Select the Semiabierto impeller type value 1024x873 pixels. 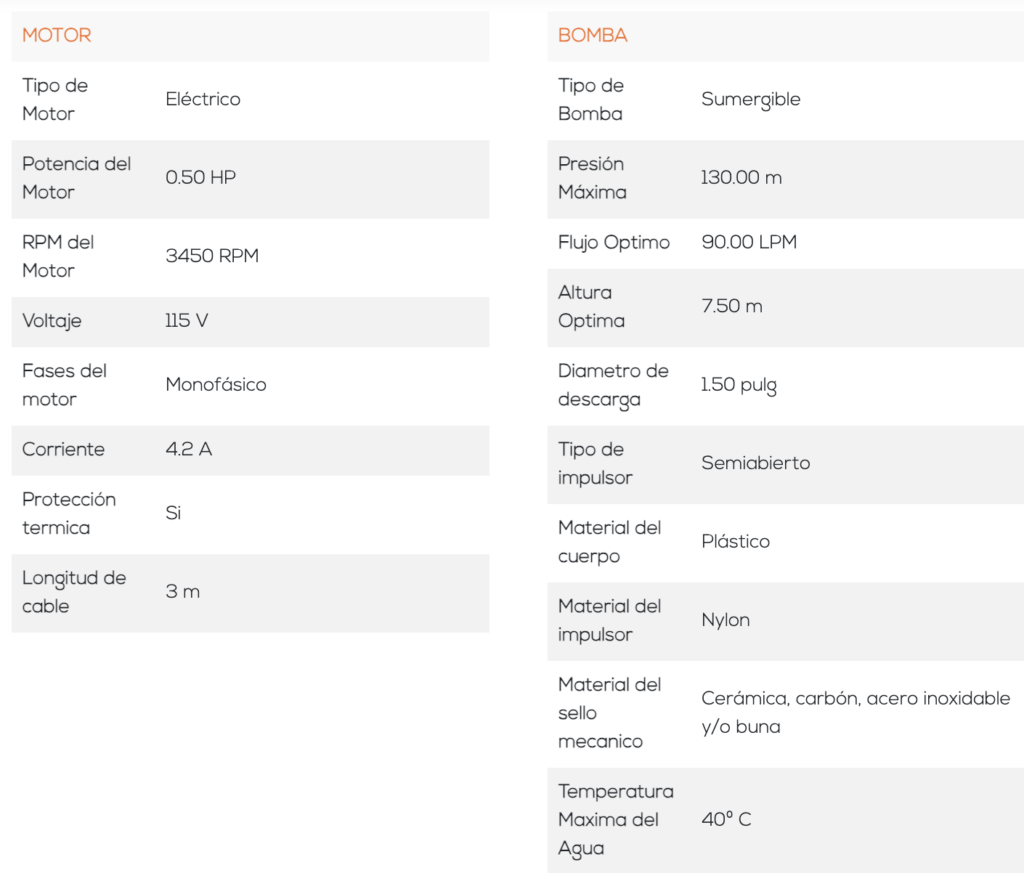(x=756, y=463)
